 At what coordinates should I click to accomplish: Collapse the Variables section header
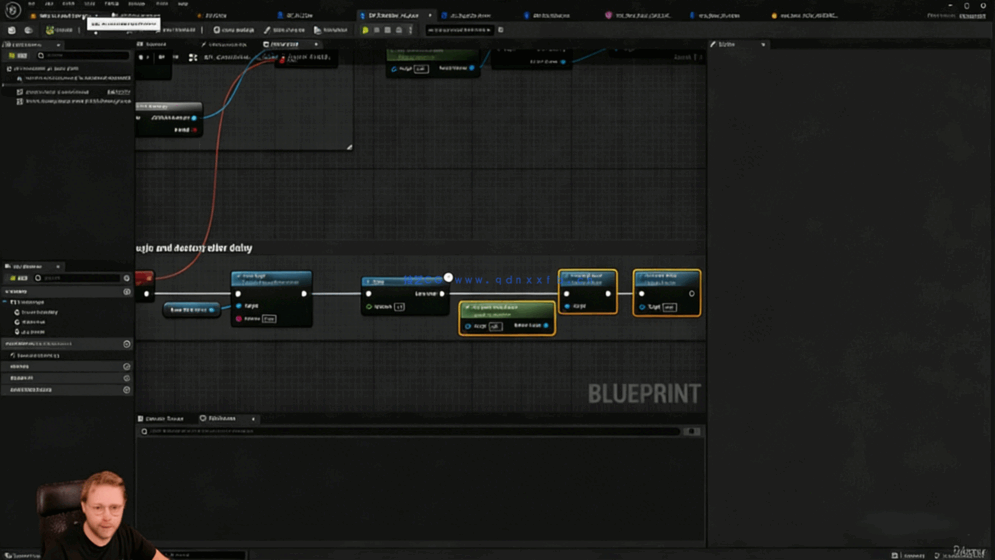tap(21, 378)
